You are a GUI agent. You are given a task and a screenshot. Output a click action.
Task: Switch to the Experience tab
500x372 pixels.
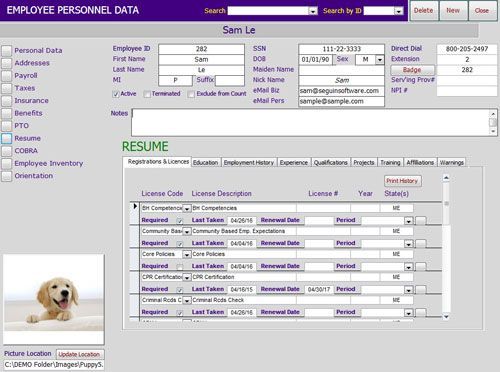(x=294, y=163)
